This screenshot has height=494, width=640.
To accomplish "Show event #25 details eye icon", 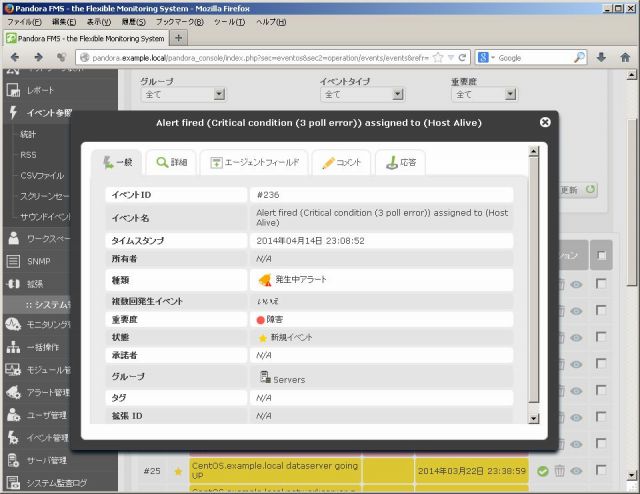I will (576, 471).
